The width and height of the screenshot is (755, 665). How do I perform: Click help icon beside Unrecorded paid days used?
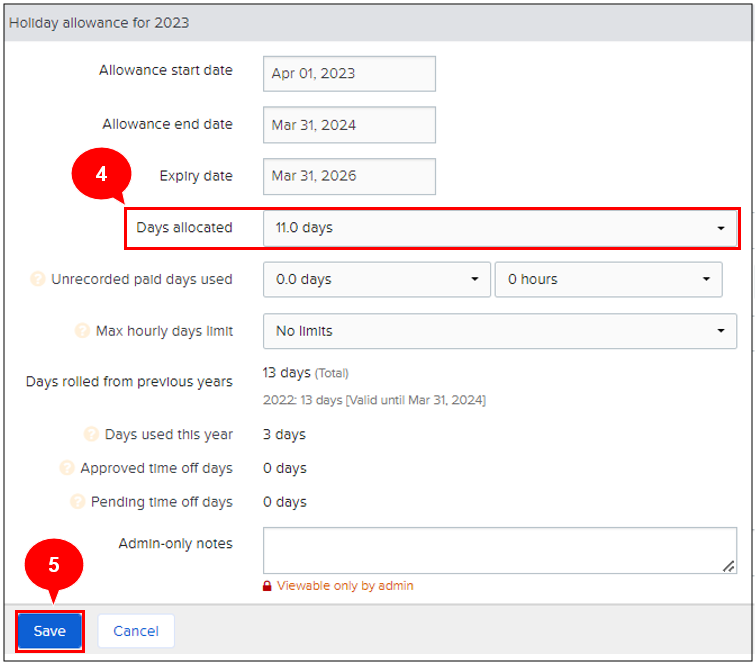(38, 280)
